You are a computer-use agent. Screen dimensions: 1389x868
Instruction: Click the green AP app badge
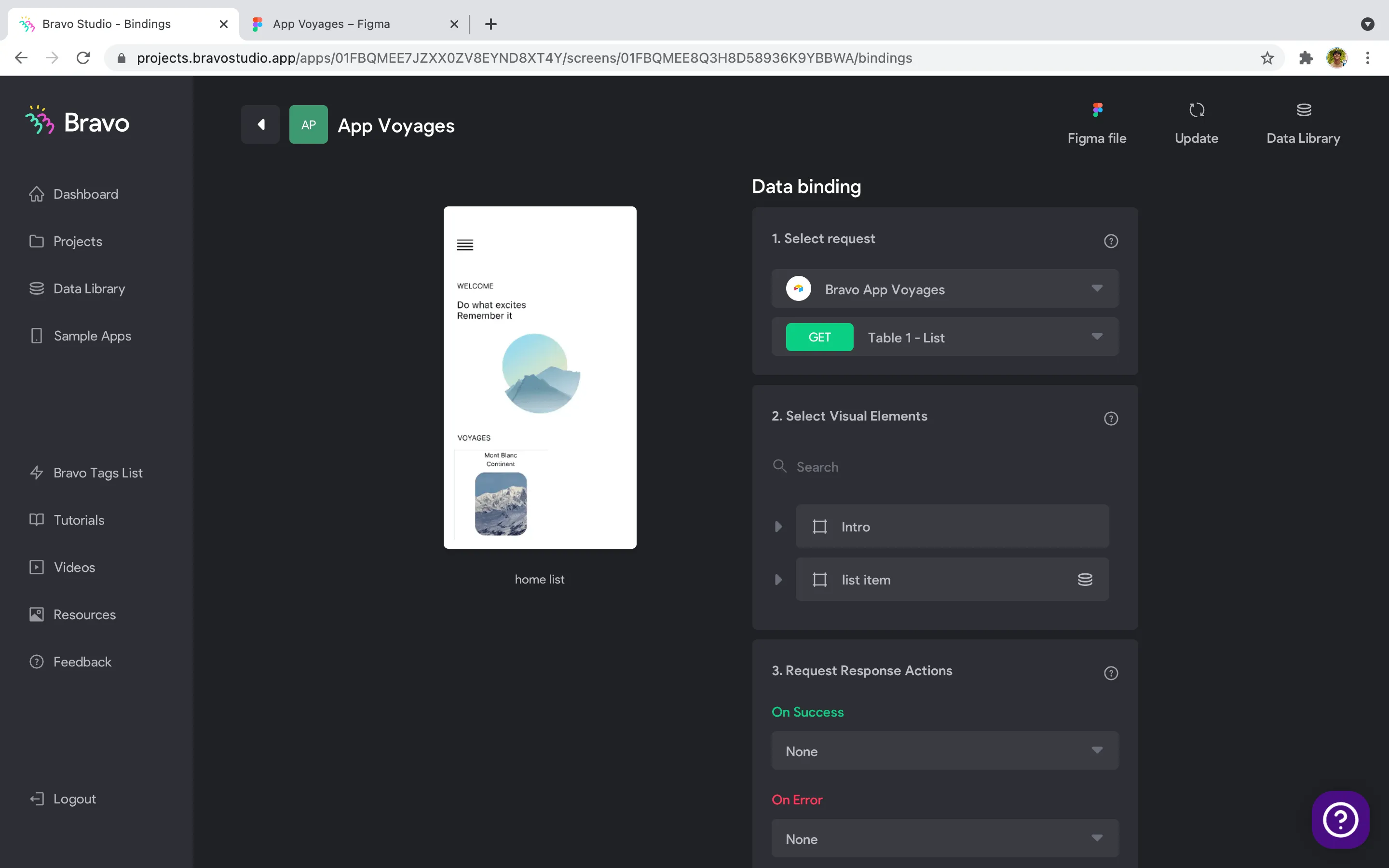pyautogui.click(x=308, y=124)
